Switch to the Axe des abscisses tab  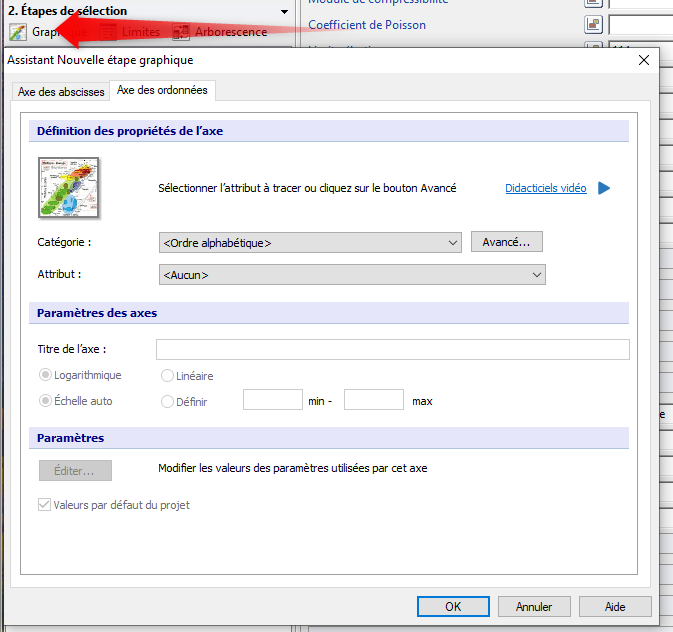tap(61, 92)
